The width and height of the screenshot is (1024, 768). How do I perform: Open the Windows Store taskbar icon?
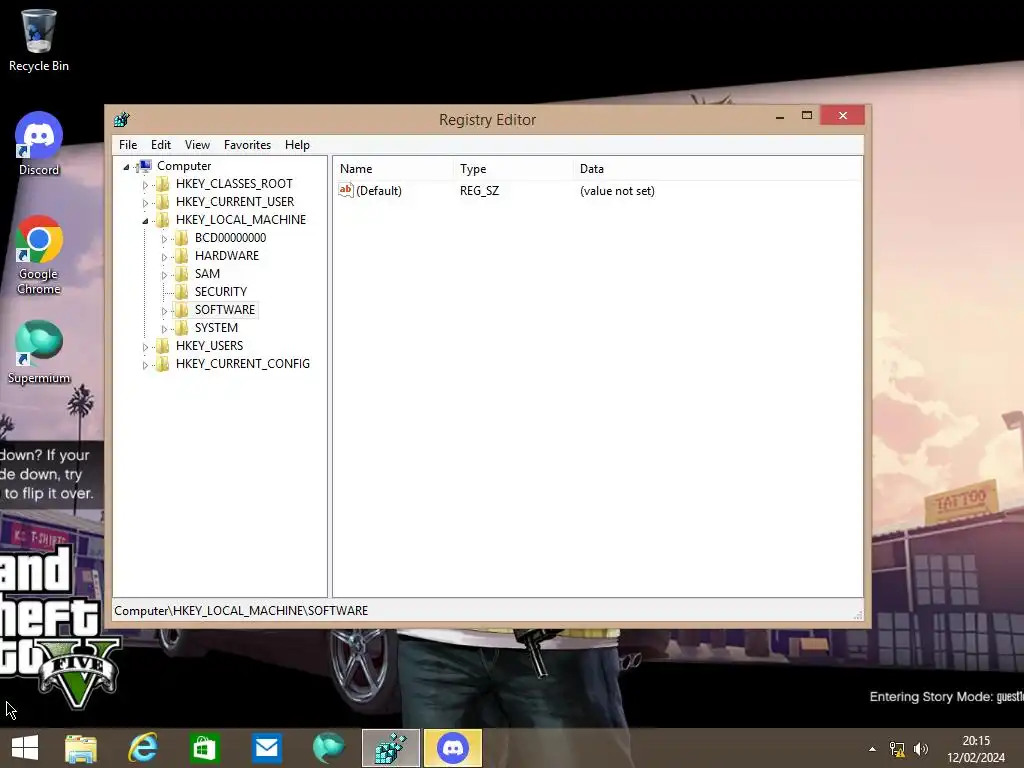[205, 748]
